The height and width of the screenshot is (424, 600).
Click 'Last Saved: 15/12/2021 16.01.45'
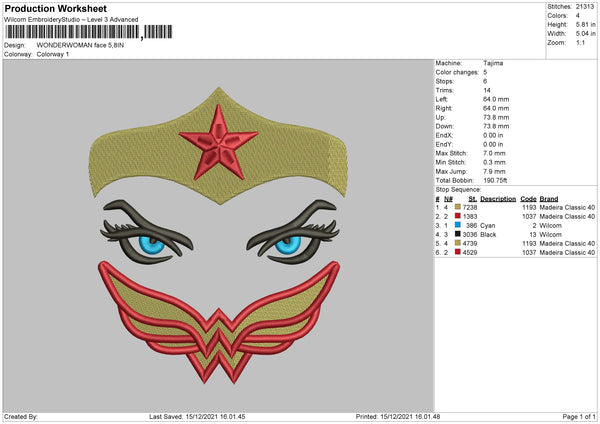(197, 416)
